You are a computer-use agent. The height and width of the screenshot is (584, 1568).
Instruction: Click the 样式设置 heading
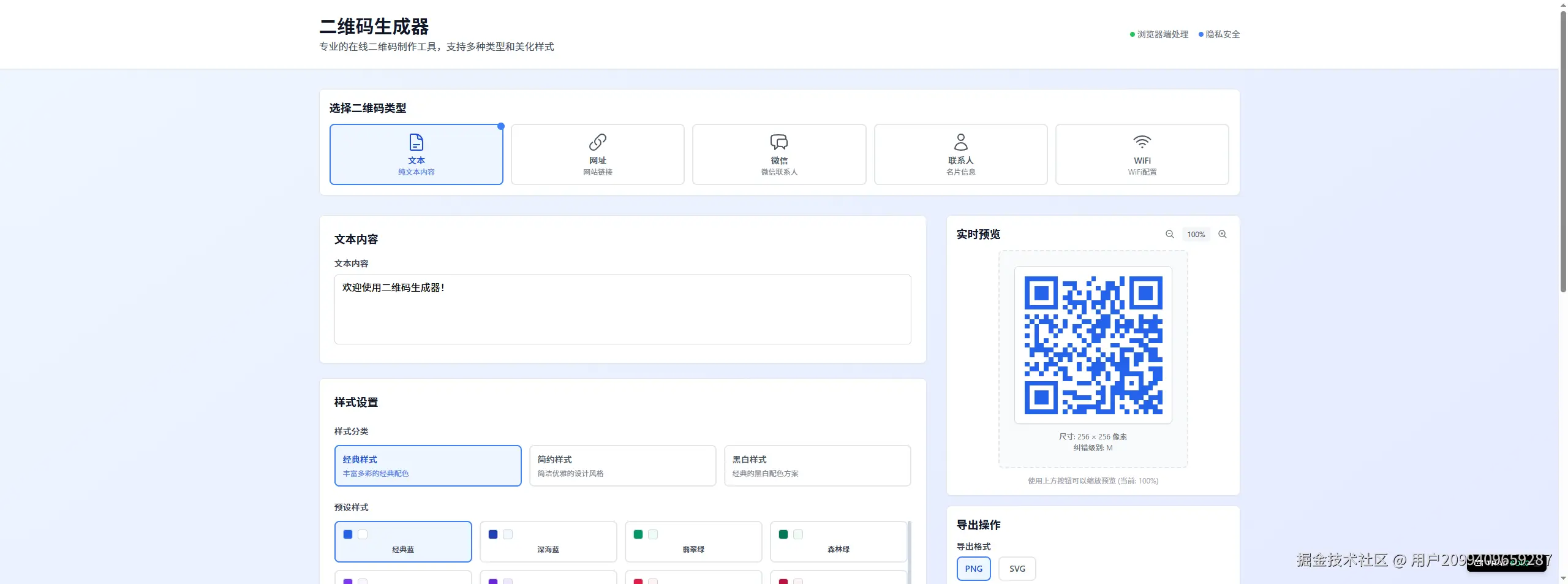[356, 402]
